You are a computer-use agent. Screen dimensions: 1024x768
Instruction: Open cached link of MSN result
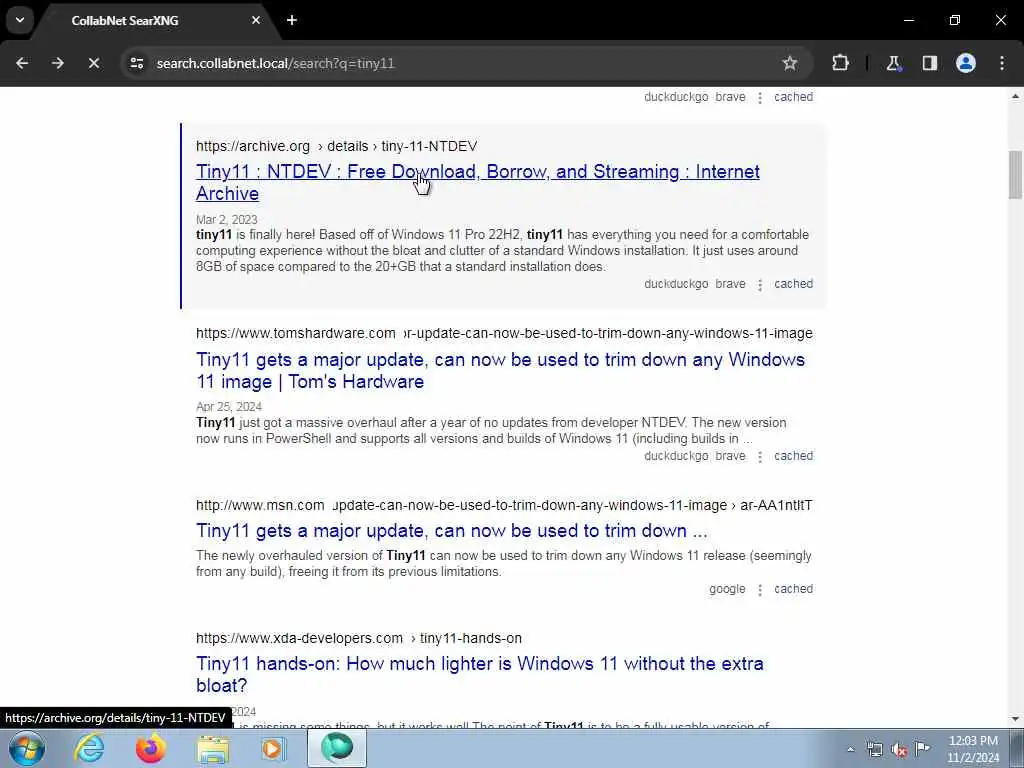coord(793,589)
